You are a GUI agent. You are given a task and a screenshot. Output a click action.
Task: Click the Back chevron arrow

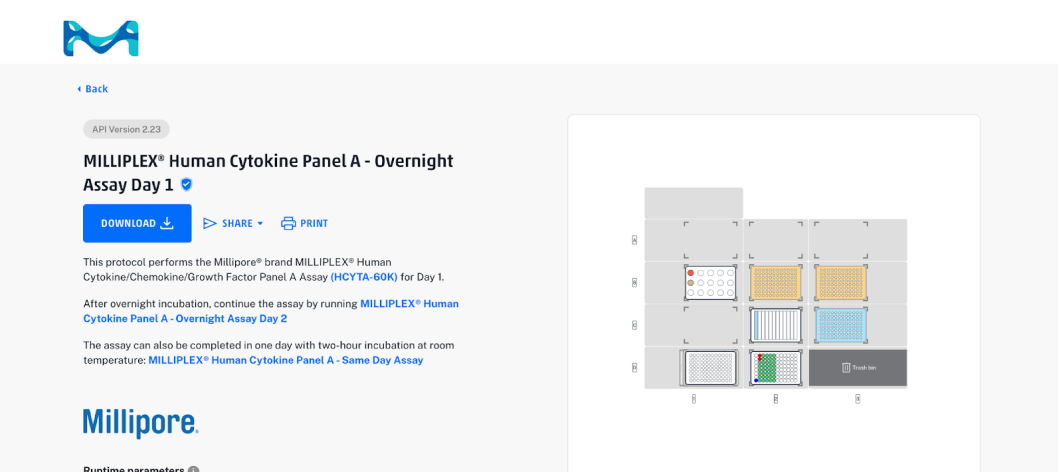[x=79, y=89]
